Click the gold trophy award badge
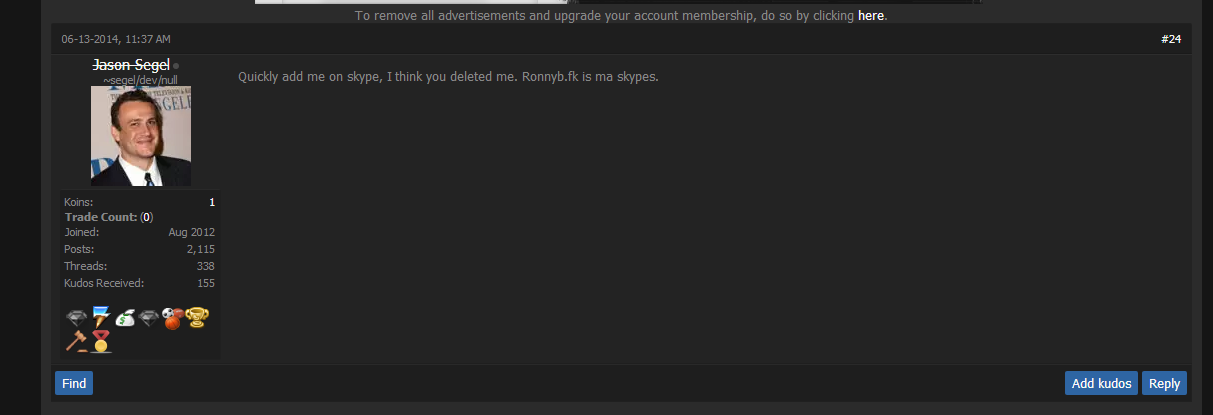 tap(197, 319)
